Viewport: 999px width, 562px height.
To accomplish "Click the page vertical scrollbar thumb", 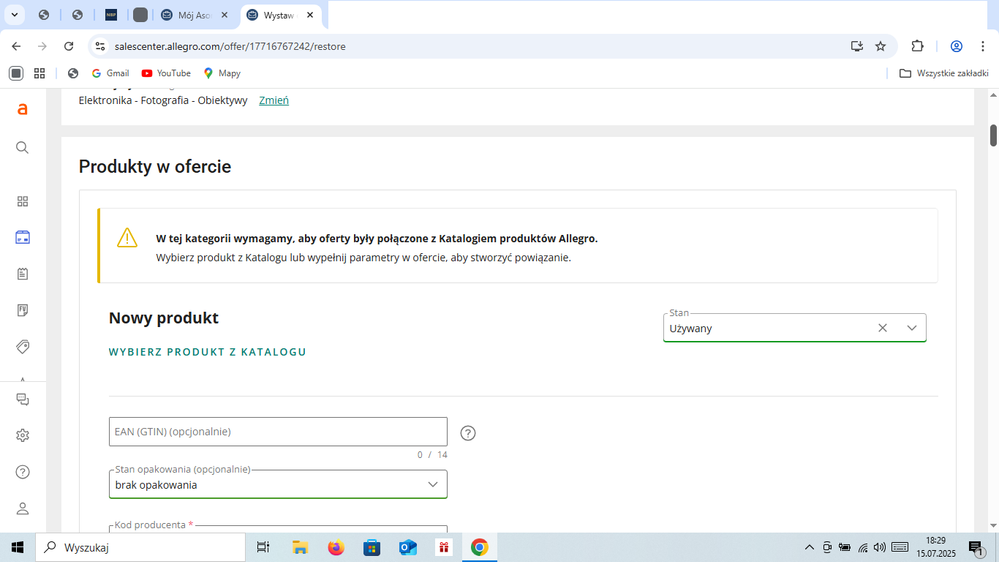I will click(x=993, y=135).
